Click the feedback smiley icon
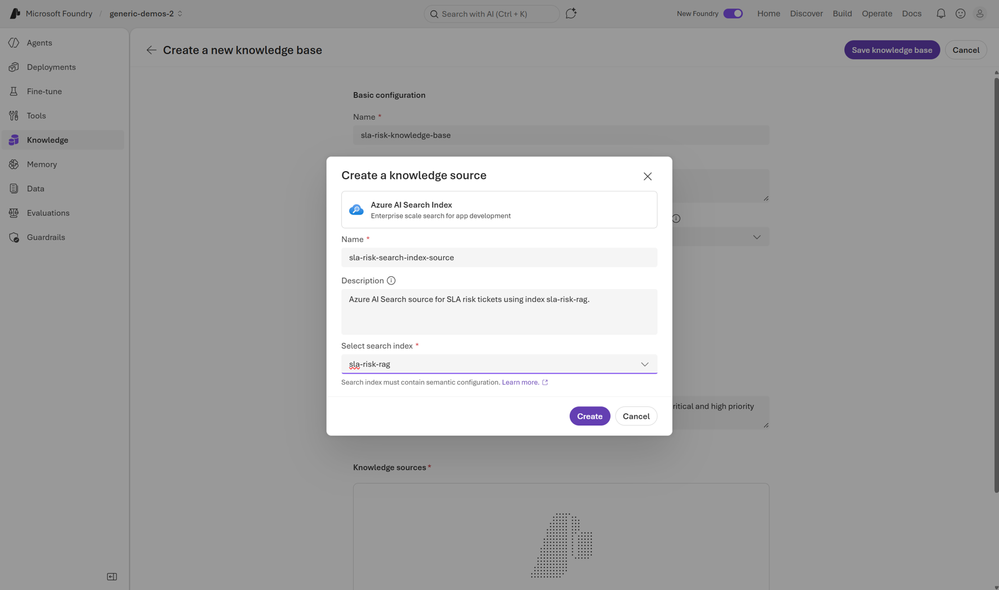 (960, 13)
